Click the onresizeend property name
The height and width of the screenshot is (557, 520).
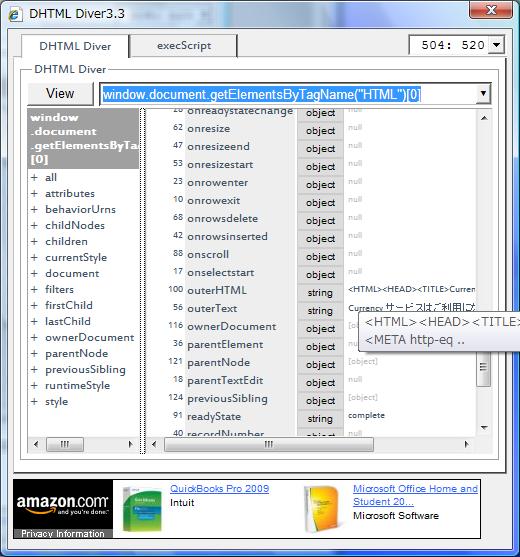218,146
